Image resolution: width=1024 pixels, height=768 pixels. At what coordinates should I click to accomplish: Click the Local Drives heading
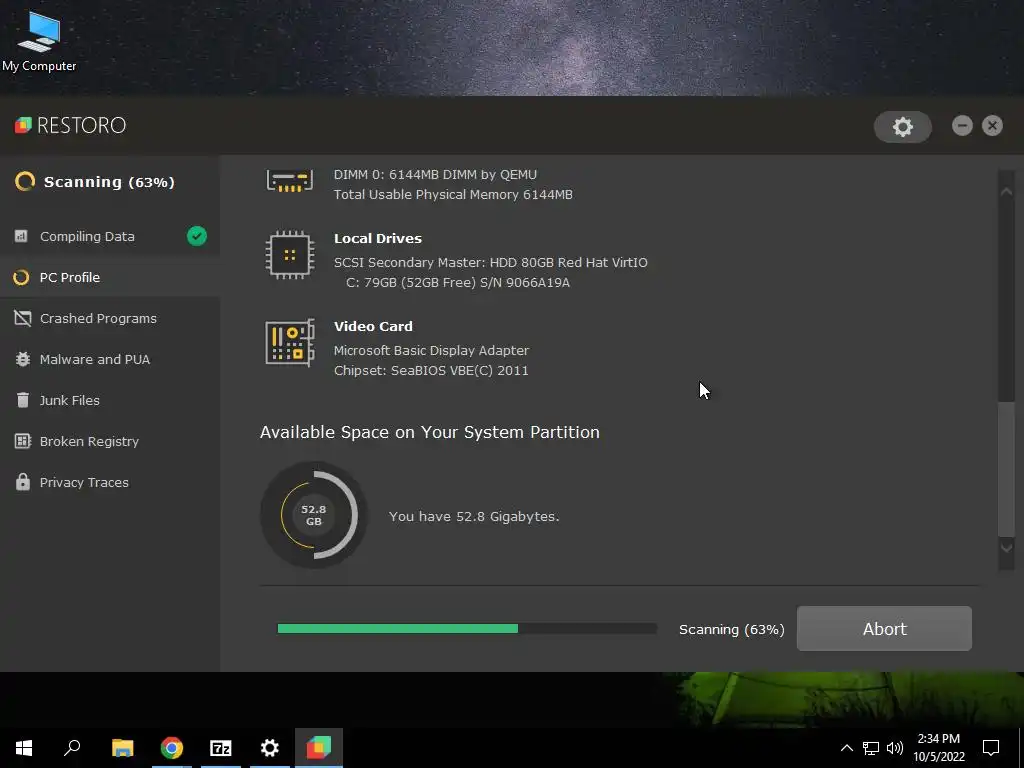click(x=377, y=238)
